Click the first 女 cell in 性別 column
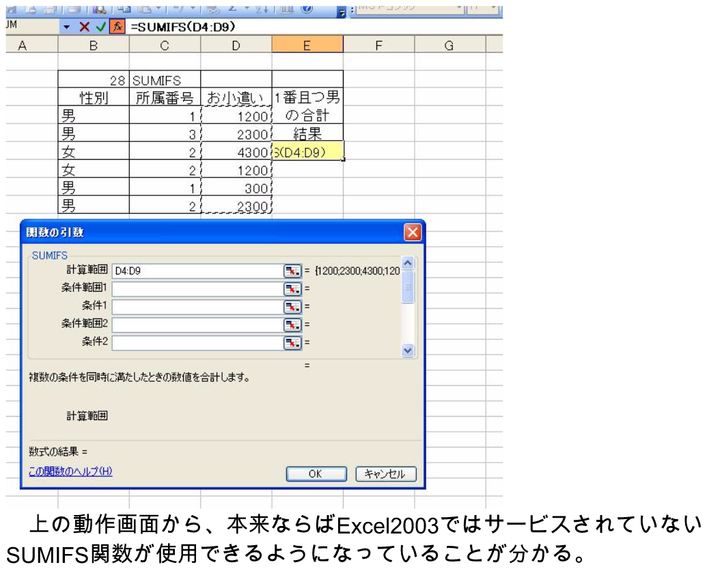Image resolution: width=720 pixels, height=582 pixels. (x=94, y=152)
